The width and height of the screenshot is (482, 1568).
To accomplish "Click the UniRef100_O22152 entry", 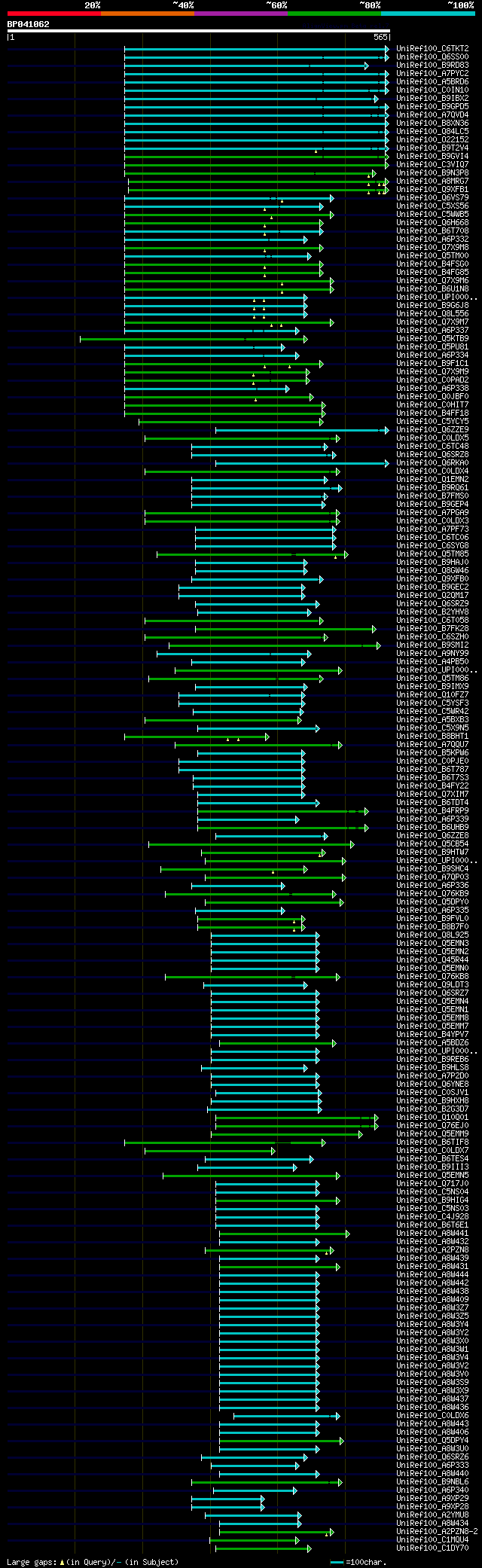I will (x=432, y=139).
